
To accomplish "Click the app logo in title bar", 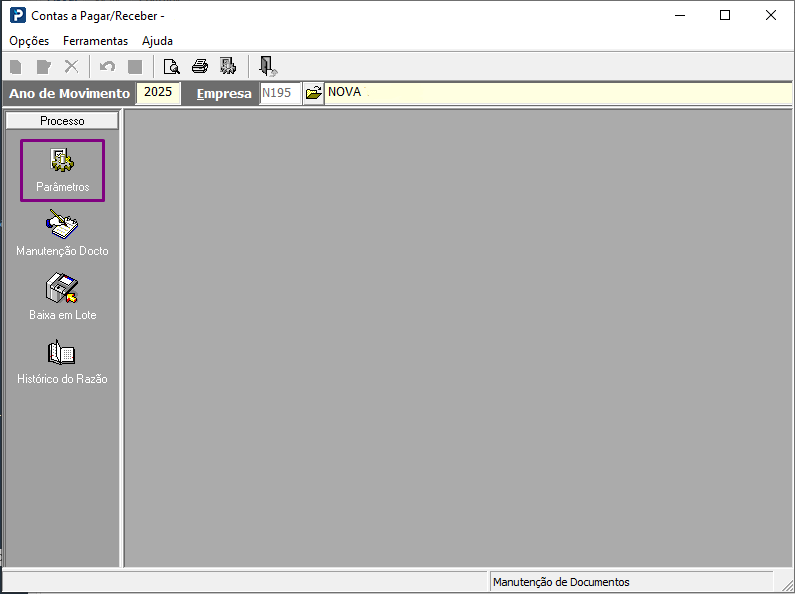I will click(x=18, y=15).
